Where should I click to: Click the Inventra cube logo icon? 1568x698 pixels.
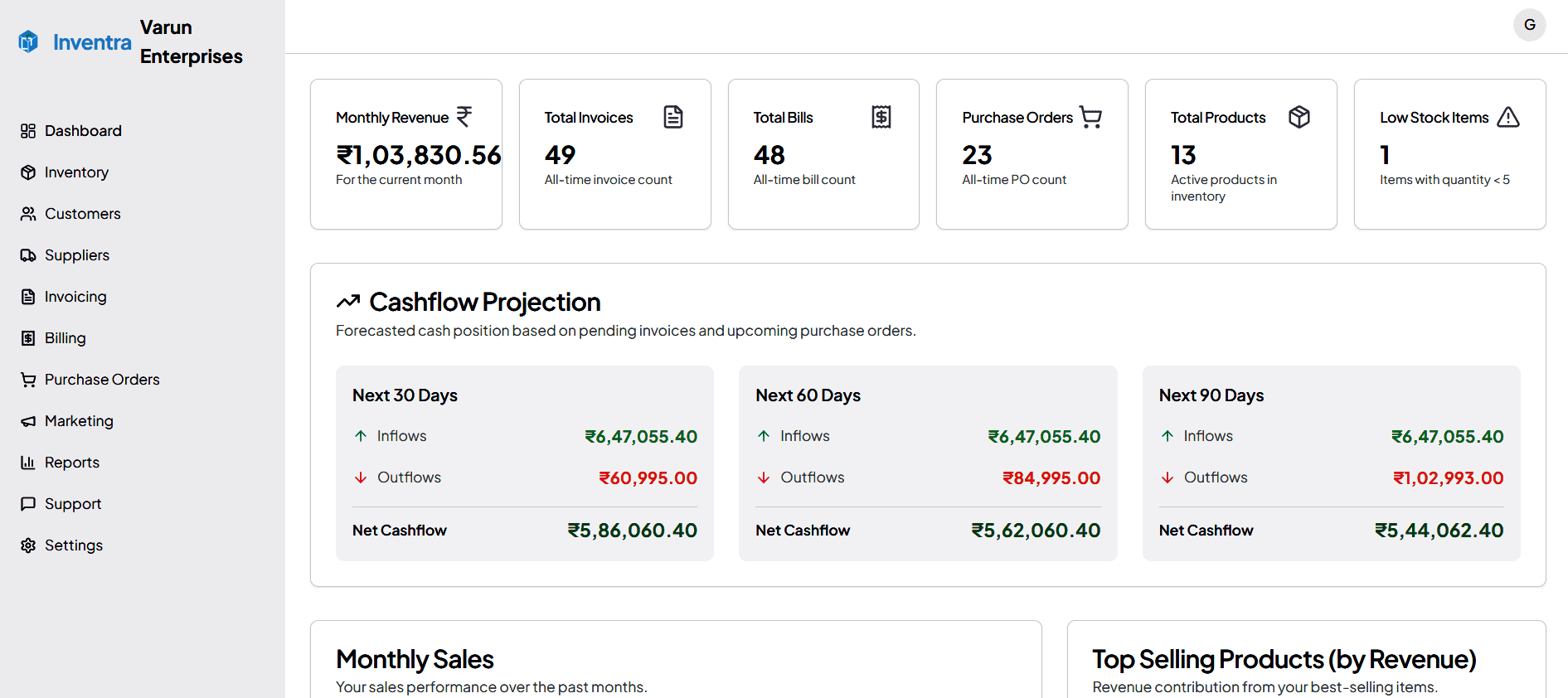pos(28,41)
